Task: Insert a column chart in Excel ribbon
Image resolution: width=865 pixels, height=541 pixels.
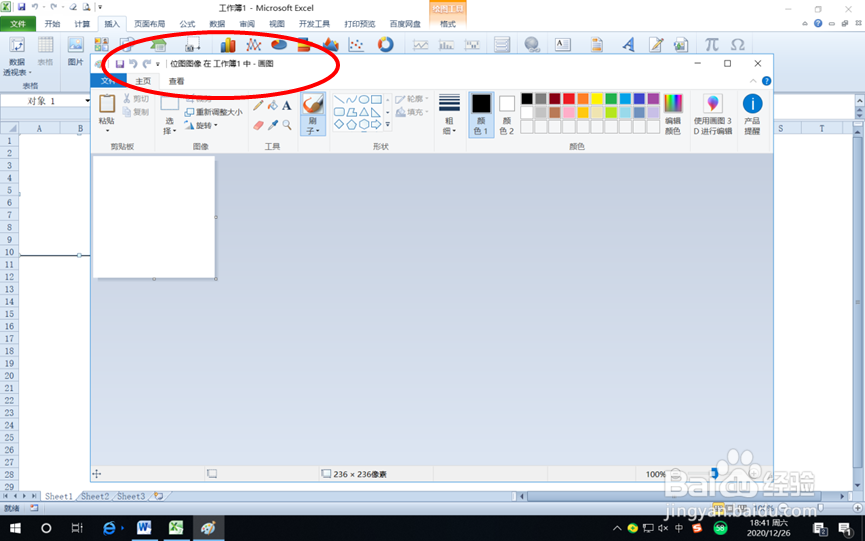Action: click(228, 45)
